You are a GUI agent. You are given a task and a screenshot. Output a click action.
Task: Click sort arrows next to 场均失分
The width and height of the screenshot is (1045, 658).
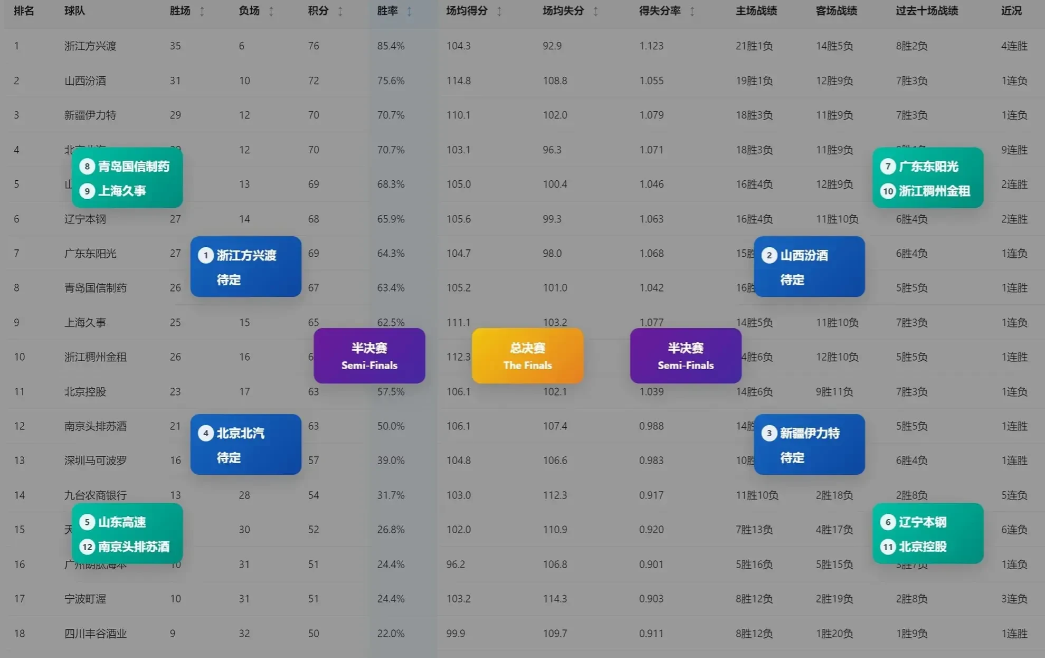pyautogui.click(x=596, y=11)
